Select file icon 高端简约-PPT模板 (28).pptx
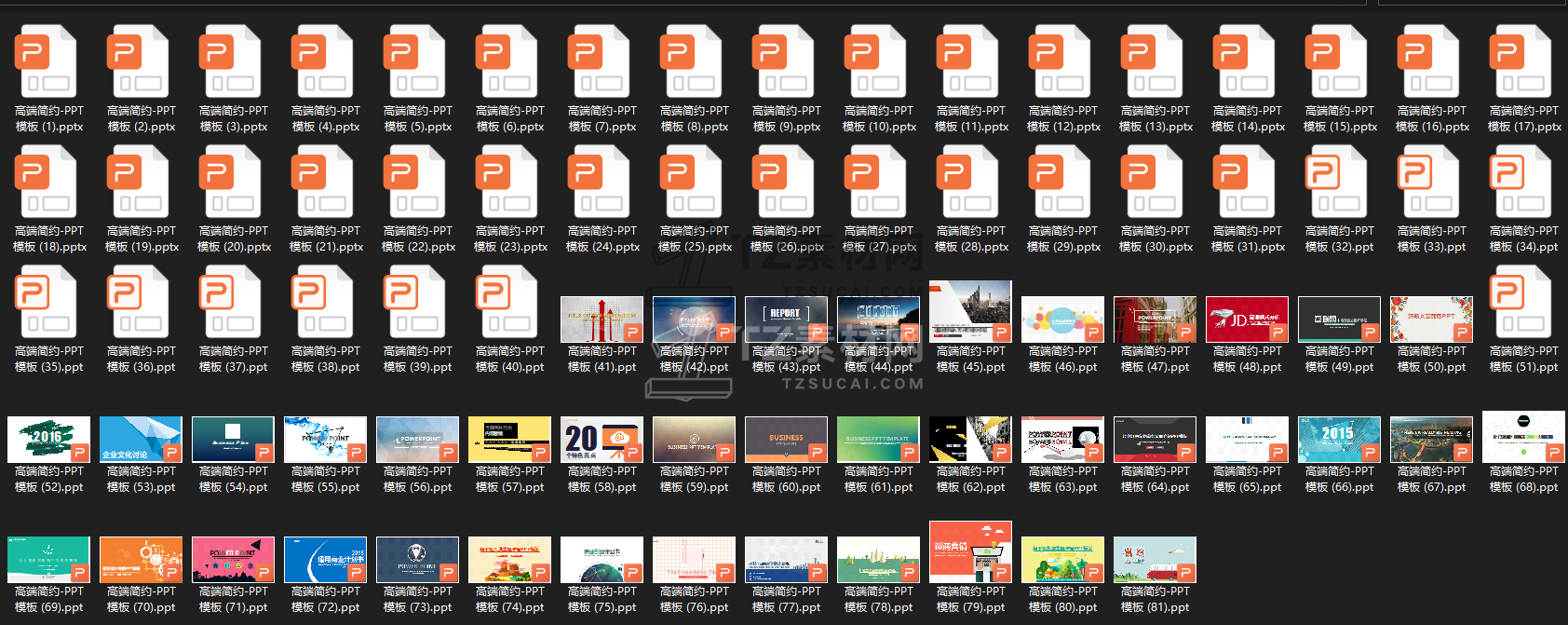1568x625 pixels. pyautogui.click(x=966, y=182)
